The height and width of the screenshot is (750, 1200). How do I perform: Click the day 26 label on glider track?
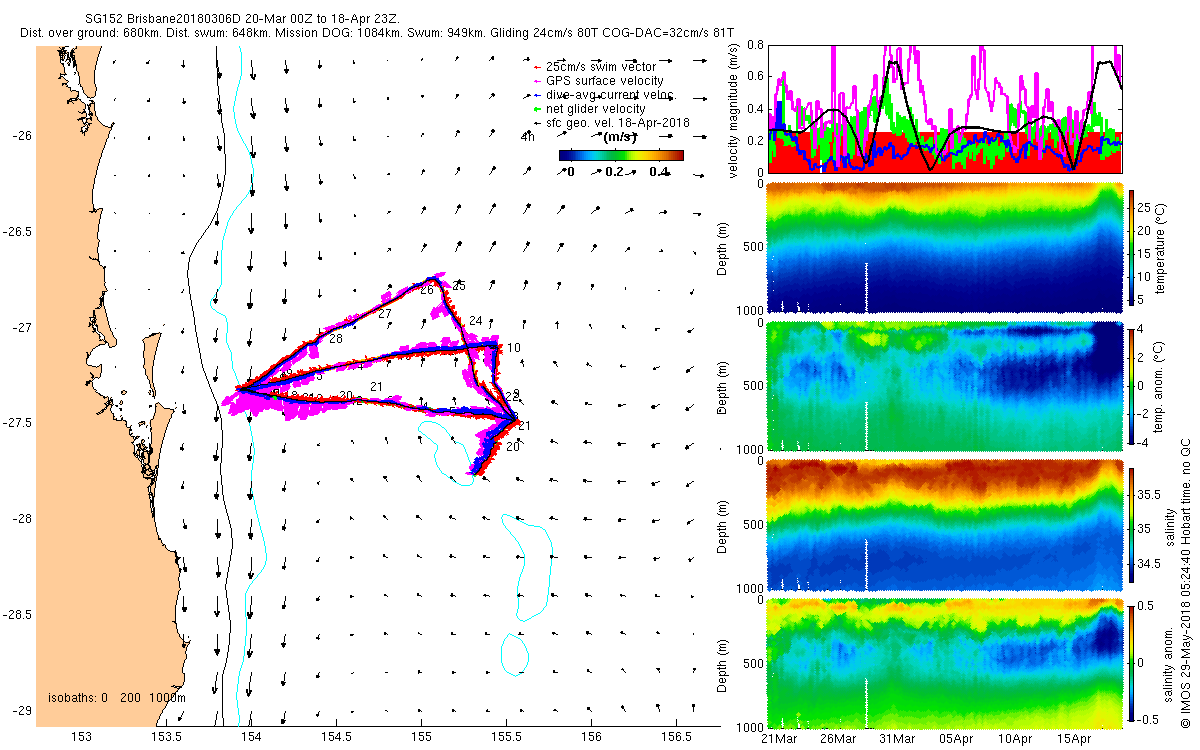pyautogui.click(x=427, y=290)
